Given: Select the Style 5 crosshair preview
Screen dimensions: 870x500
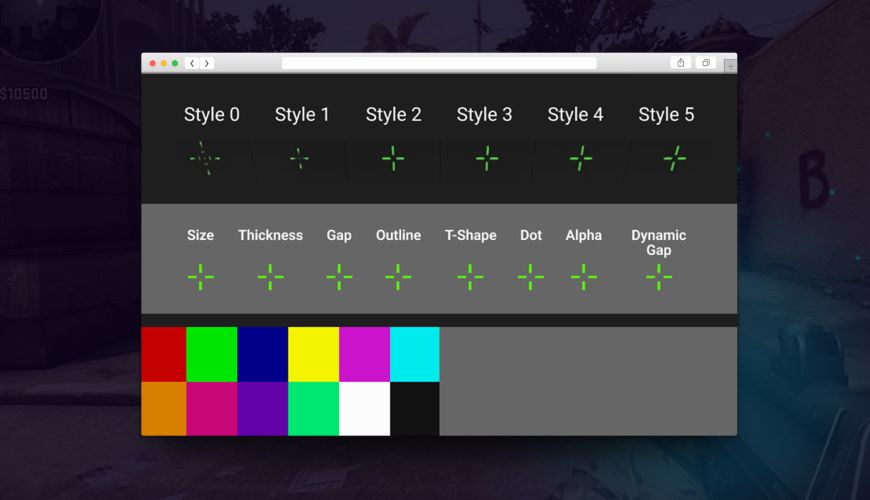Looking at the screenshot, I should 675,159.
